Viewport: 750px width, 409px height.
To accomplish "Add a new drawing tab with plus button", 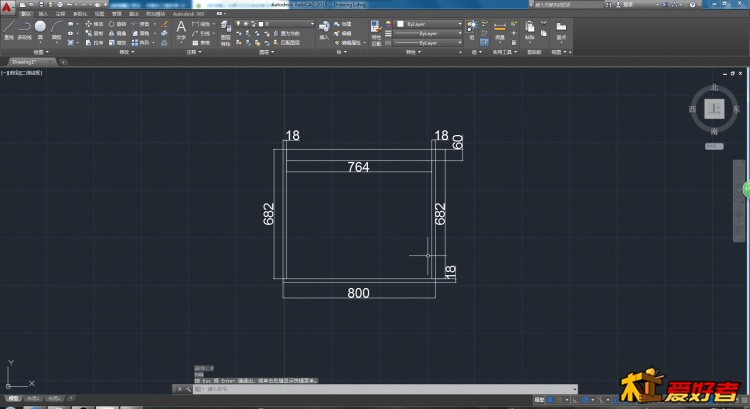I will (x=63, y=62).
